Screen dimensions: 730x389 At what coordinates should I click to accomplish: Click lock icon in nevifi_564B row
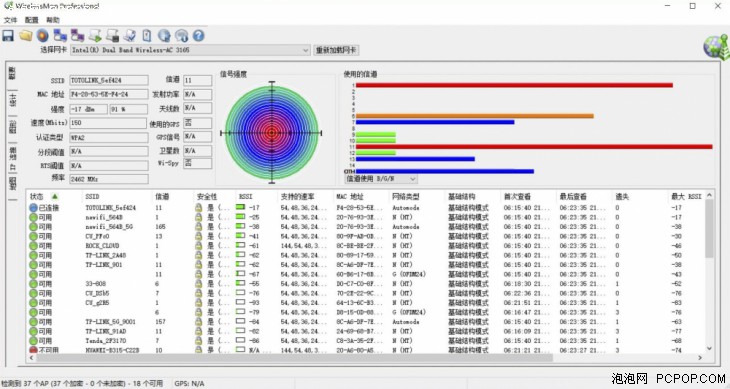198,217
